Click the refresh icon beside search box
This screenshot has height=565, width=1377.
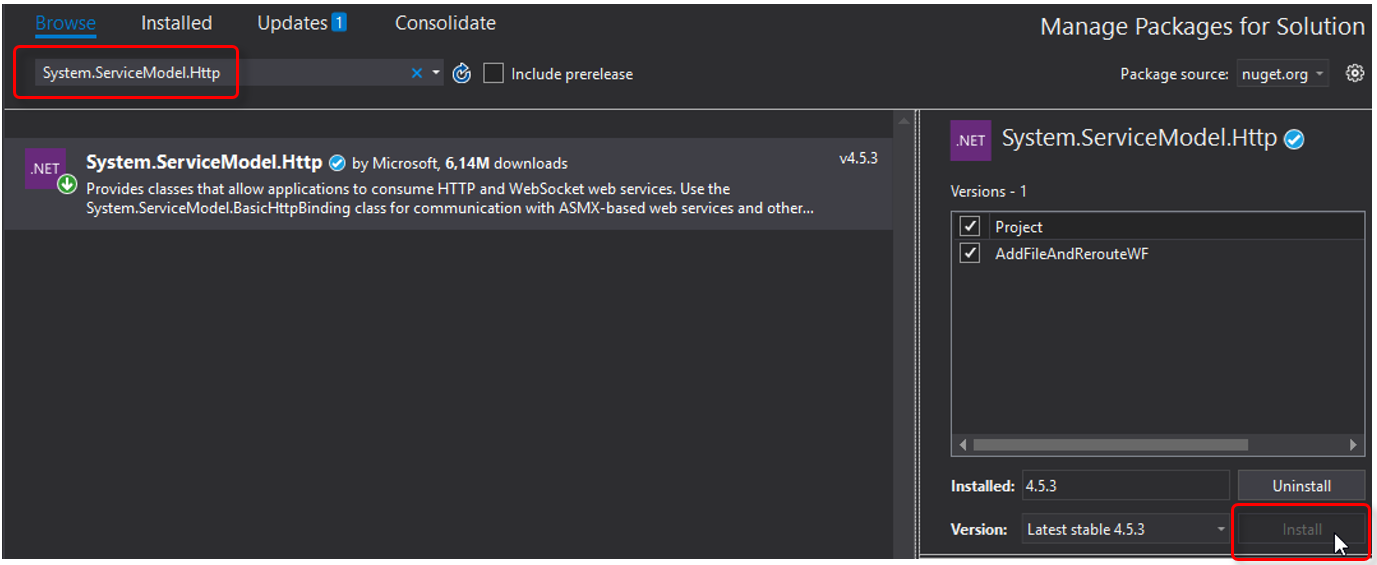click(x=461, y=73)
